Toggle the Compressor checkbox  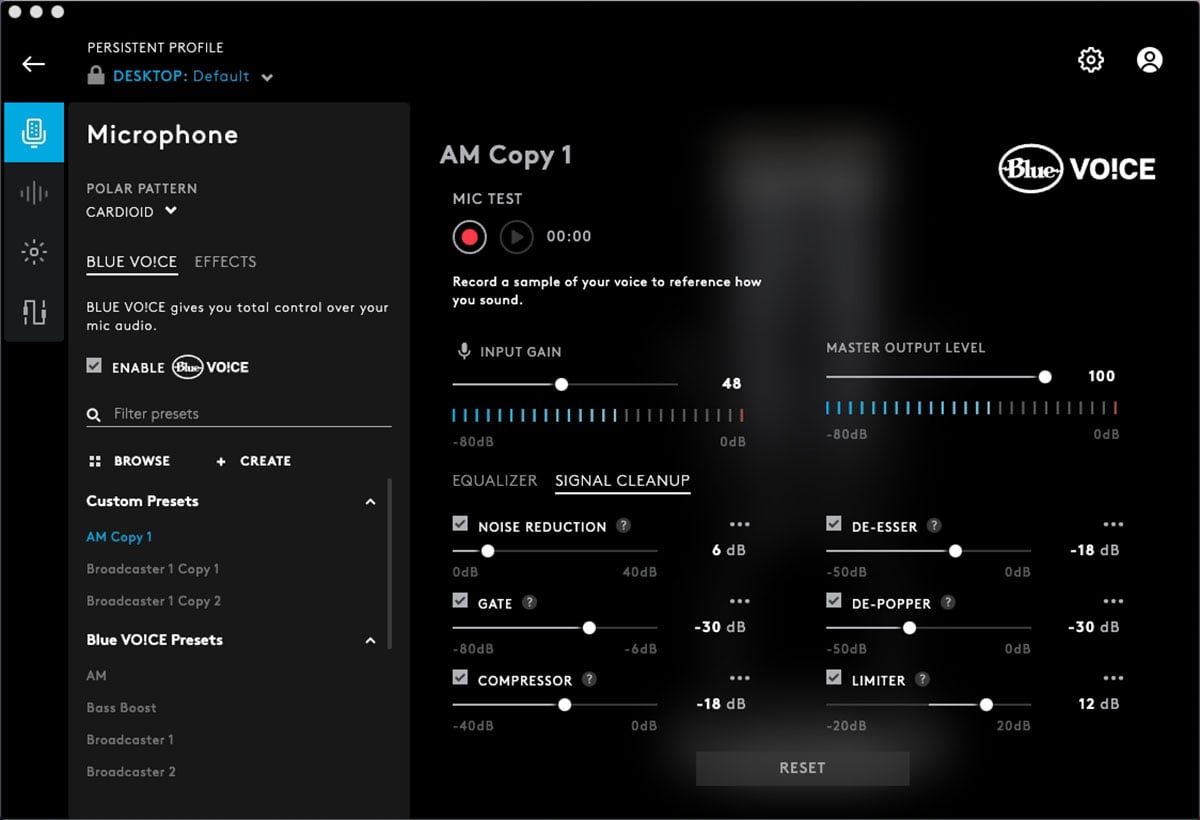460,678
